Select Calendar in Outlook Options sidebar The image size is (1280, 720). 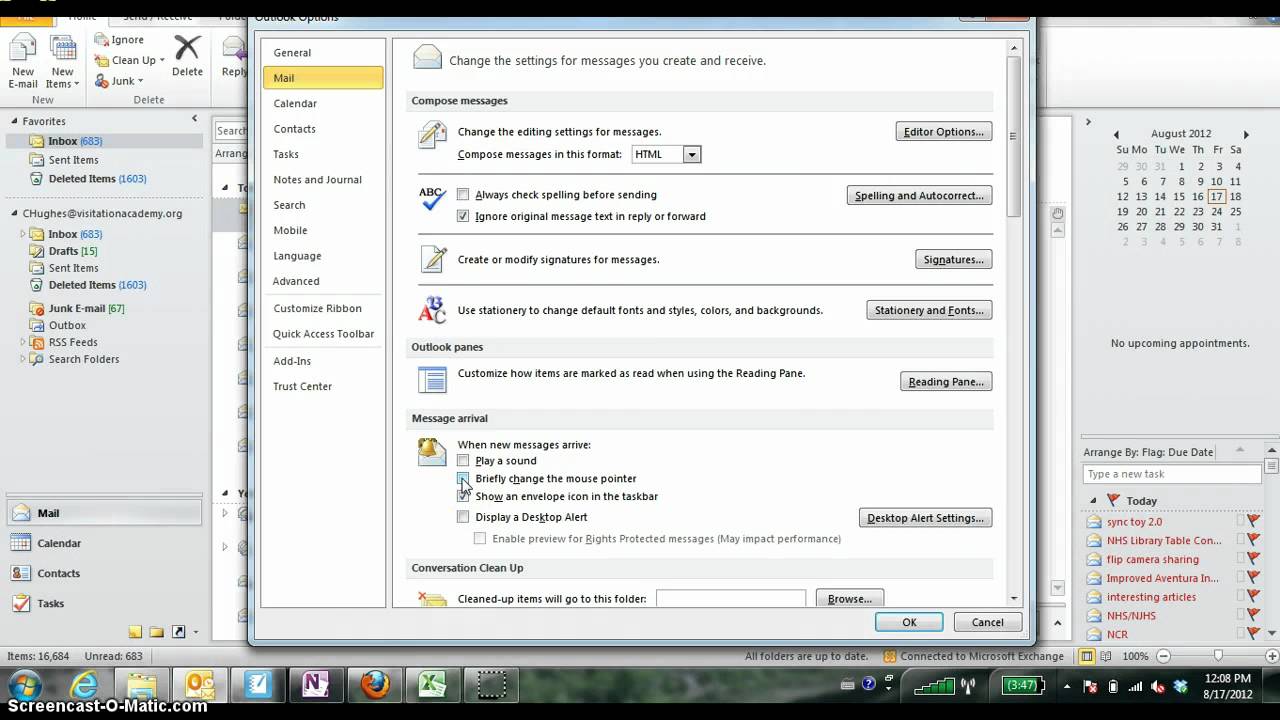pos(323,103)
